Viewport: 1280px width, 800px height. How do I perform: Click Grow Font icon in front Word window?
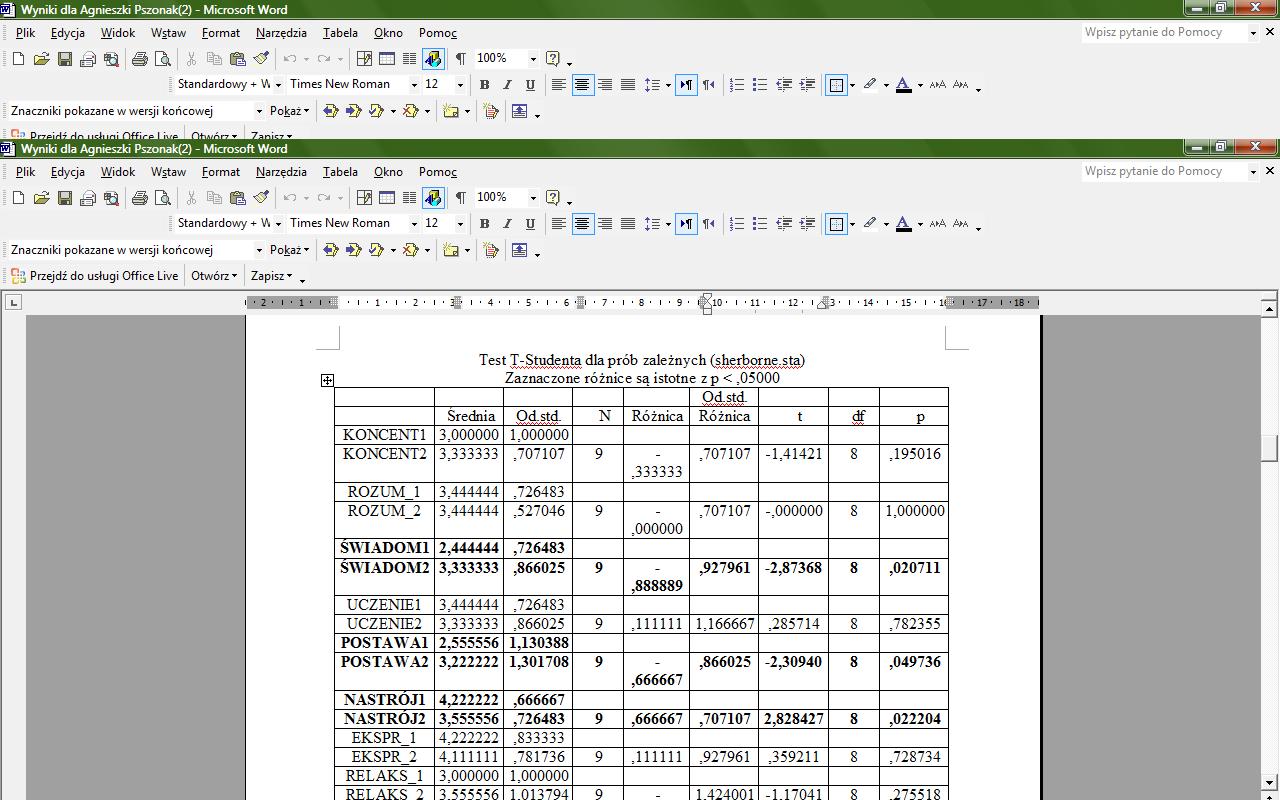pyautogui.click(x=938, y=224)
